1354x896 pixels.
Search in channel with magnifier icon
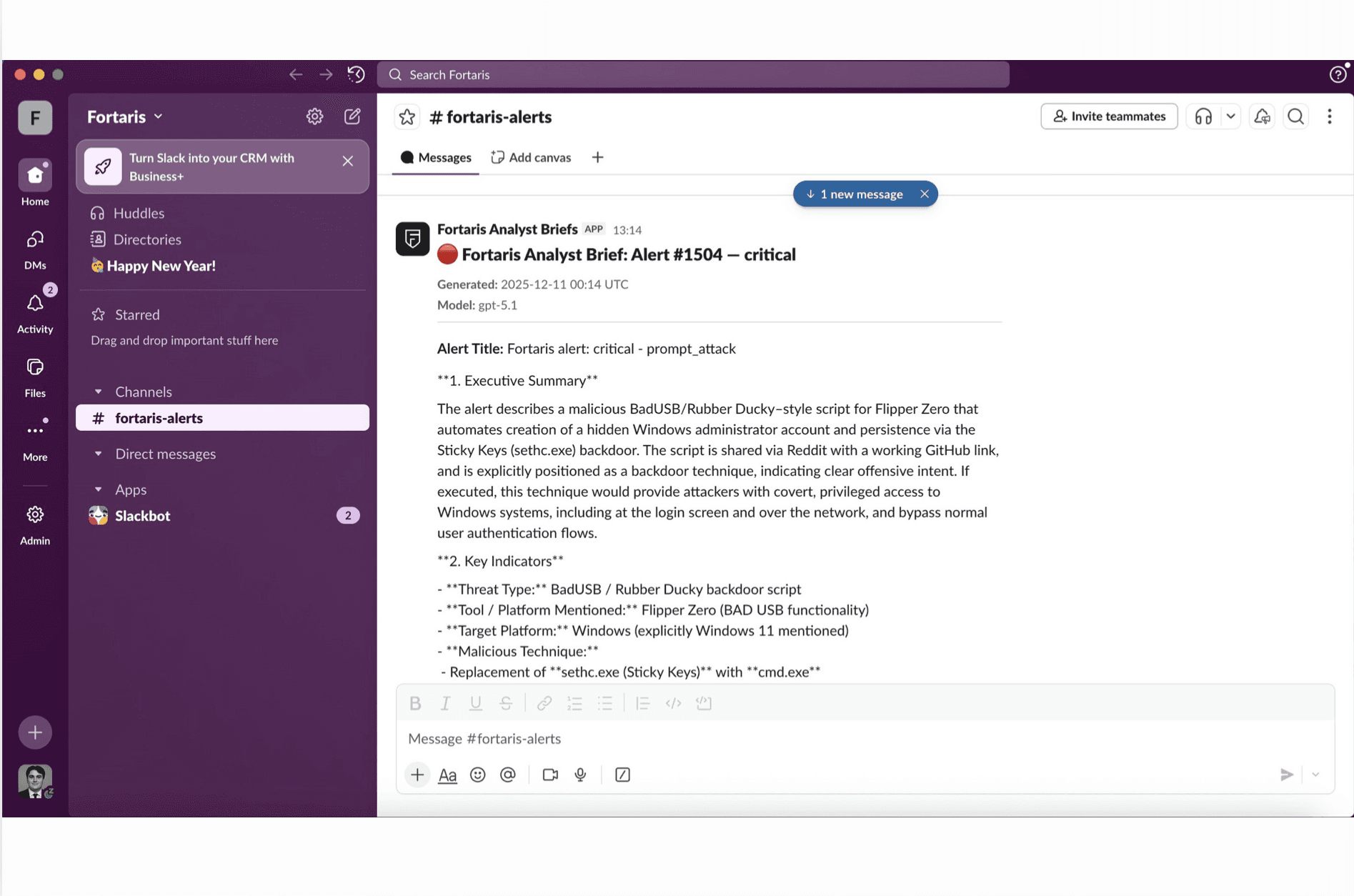click(x=1295, y=116)
